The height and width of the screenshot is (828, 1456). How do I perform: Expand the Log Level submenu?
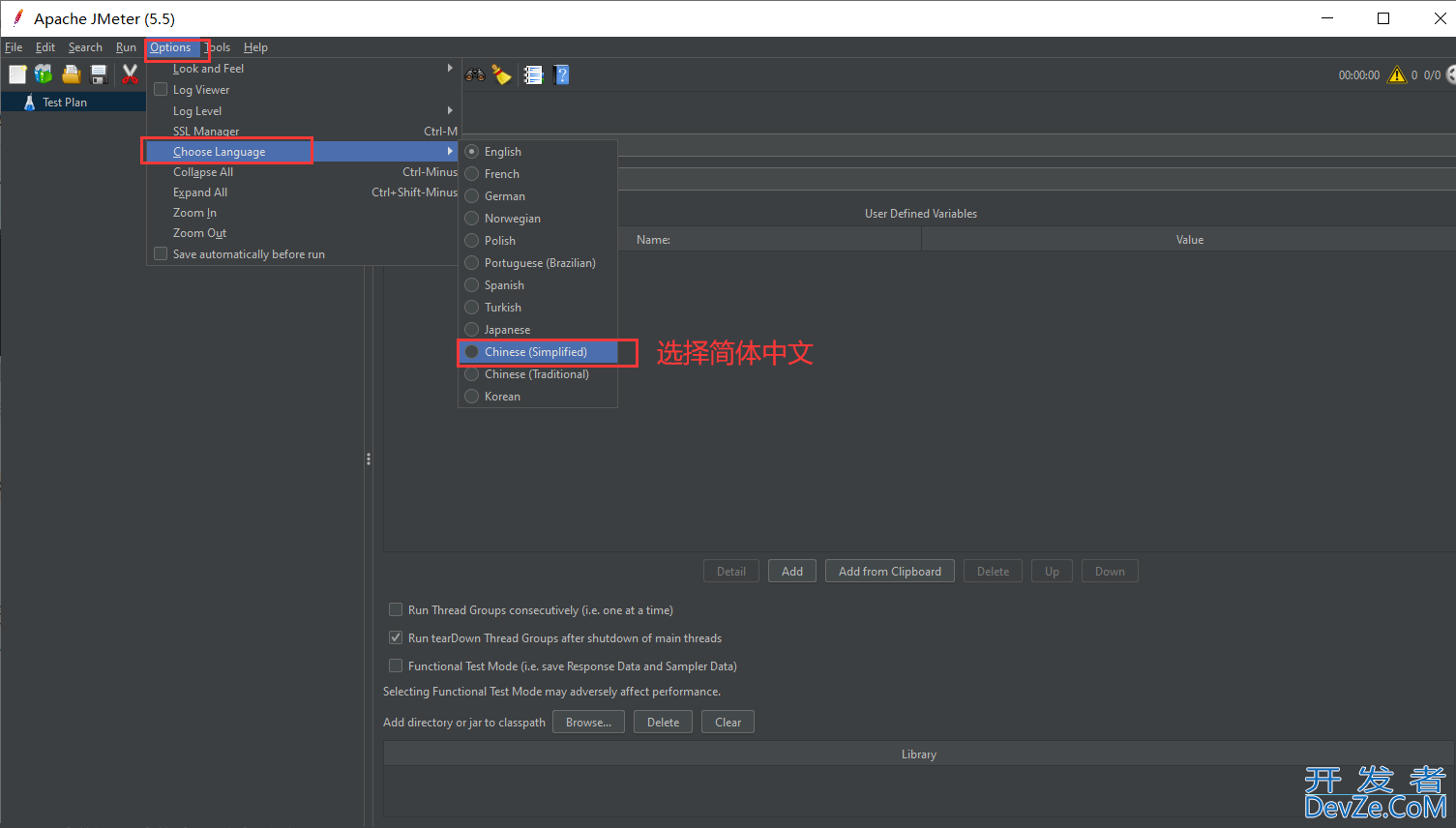click(302, 110)
